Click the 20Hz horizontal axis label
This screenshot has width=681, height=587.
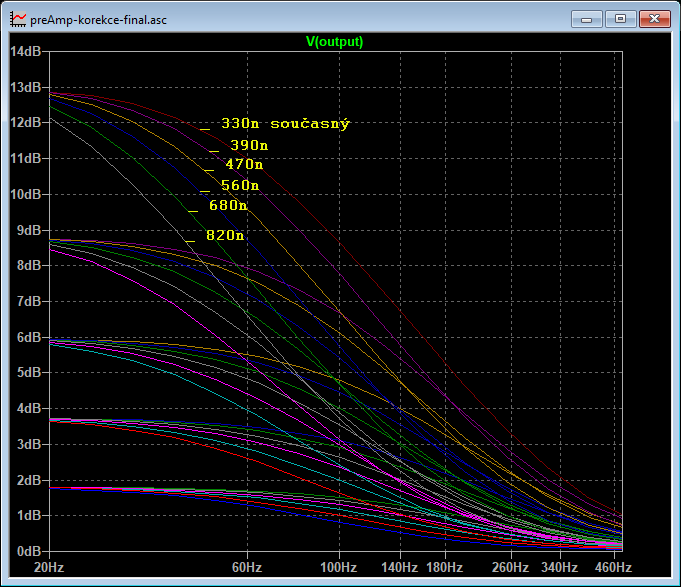tap(49, 567)
